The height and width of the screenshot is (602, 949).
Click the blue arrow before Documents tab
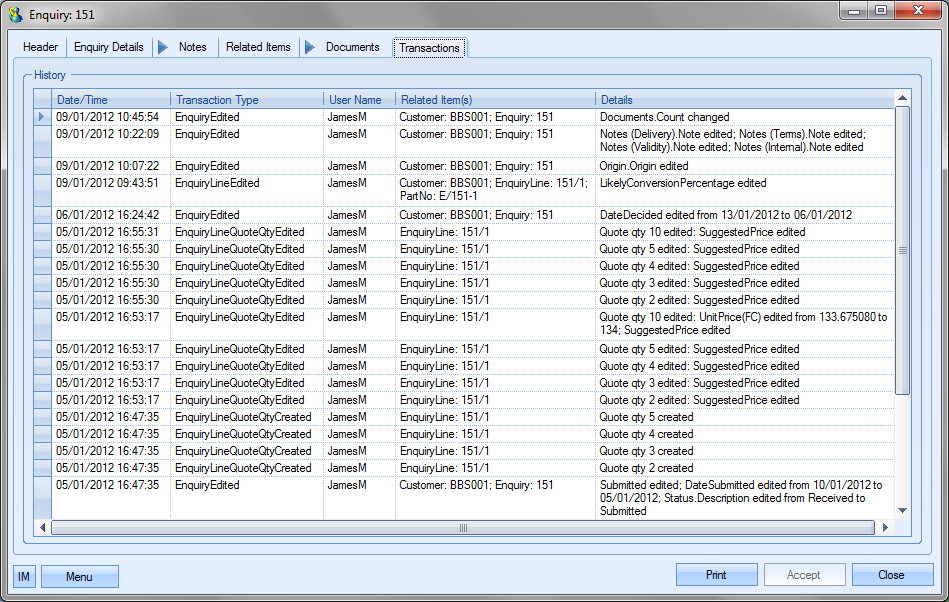(x=310, y=47)
